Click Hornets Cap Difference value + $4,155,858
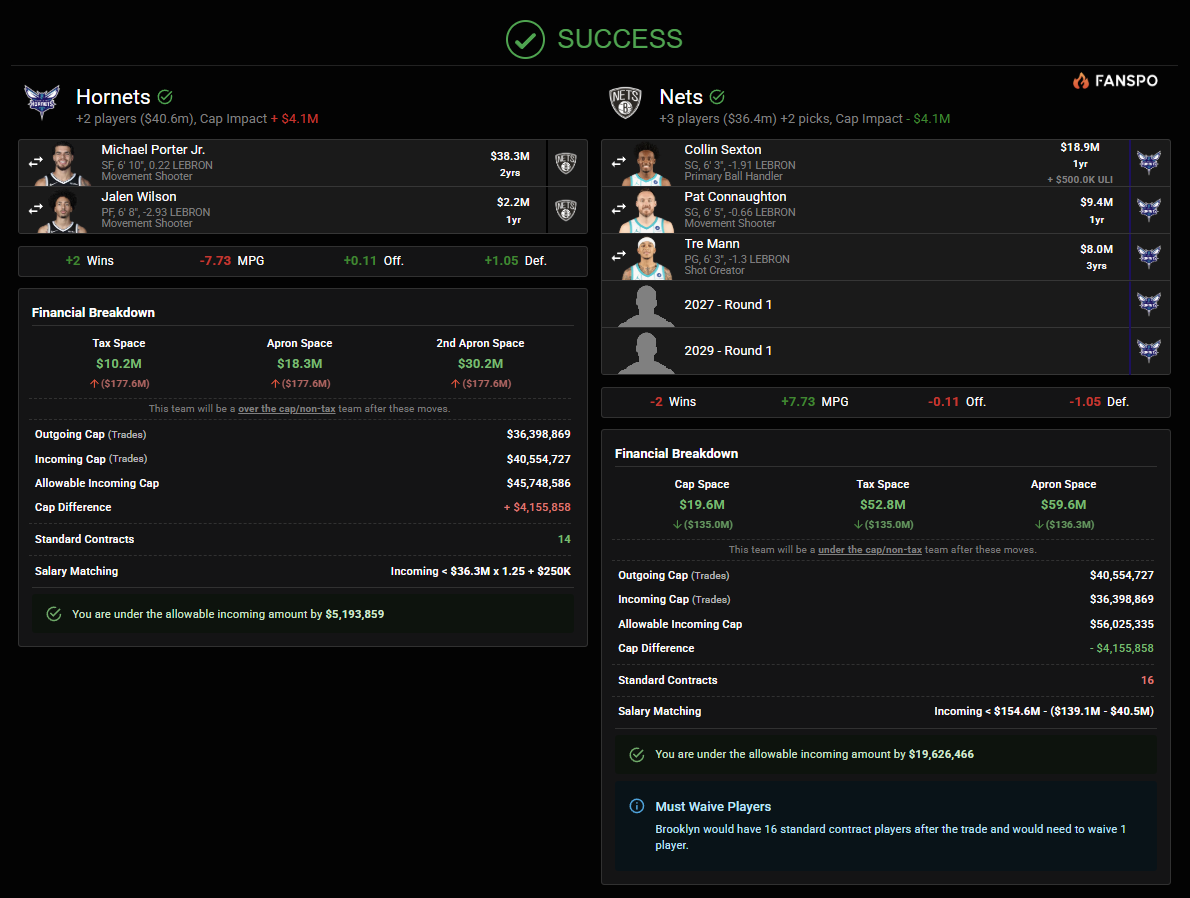Screen dimensions: 1190x898 (537, 507)
